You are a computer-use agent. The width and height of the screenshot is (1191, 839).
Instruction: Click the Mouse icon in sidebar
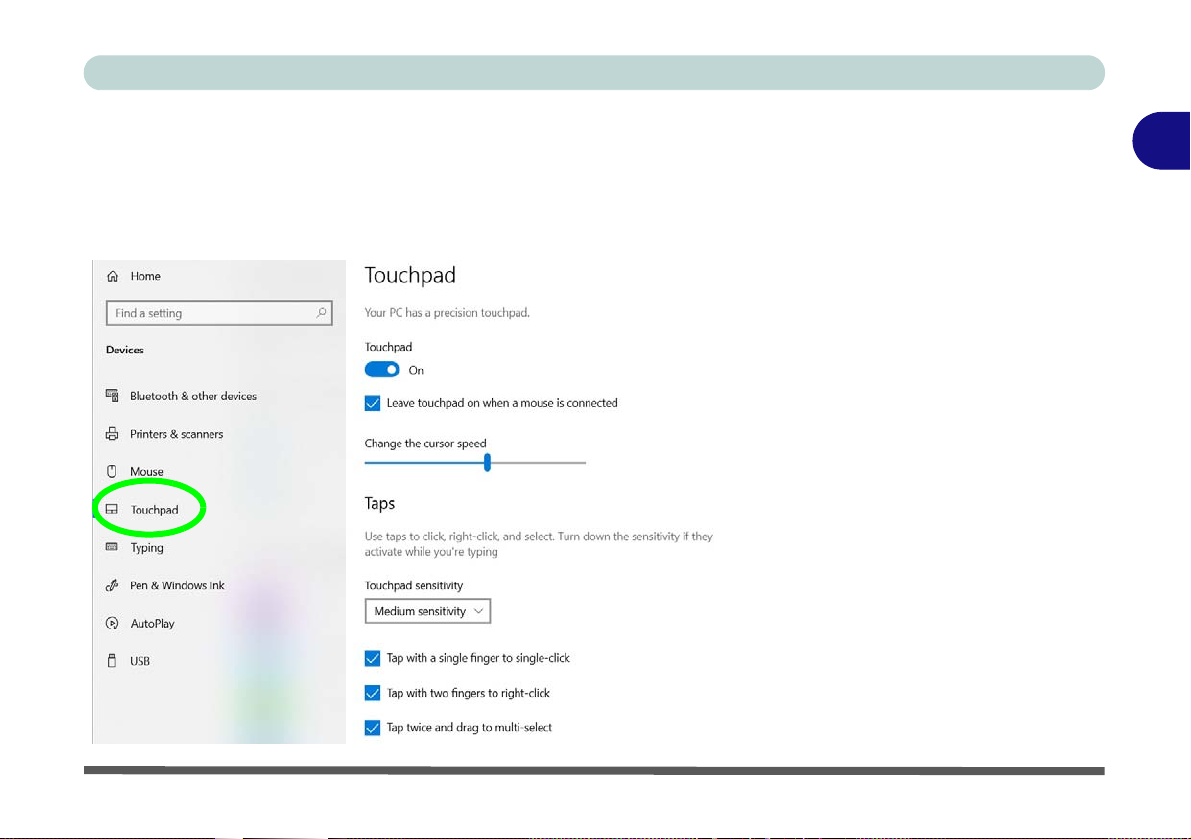point(112,472)
